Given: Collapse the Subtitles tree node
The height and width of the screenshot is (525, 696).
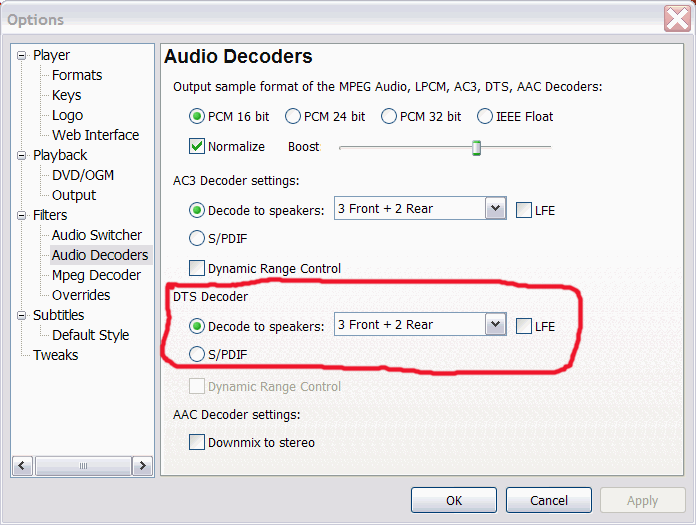Looking at the screenshot, I should [21, 316].
